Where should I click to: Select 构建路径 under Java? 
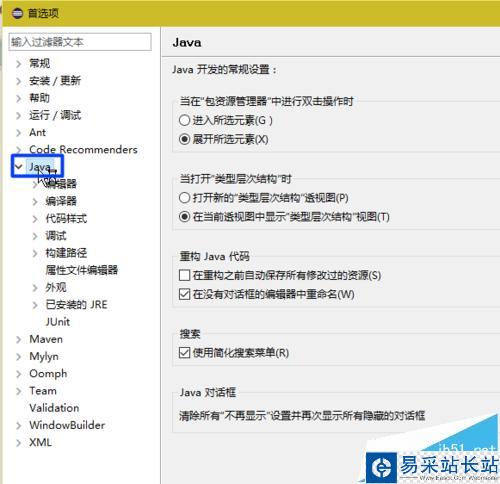(66, 253)
